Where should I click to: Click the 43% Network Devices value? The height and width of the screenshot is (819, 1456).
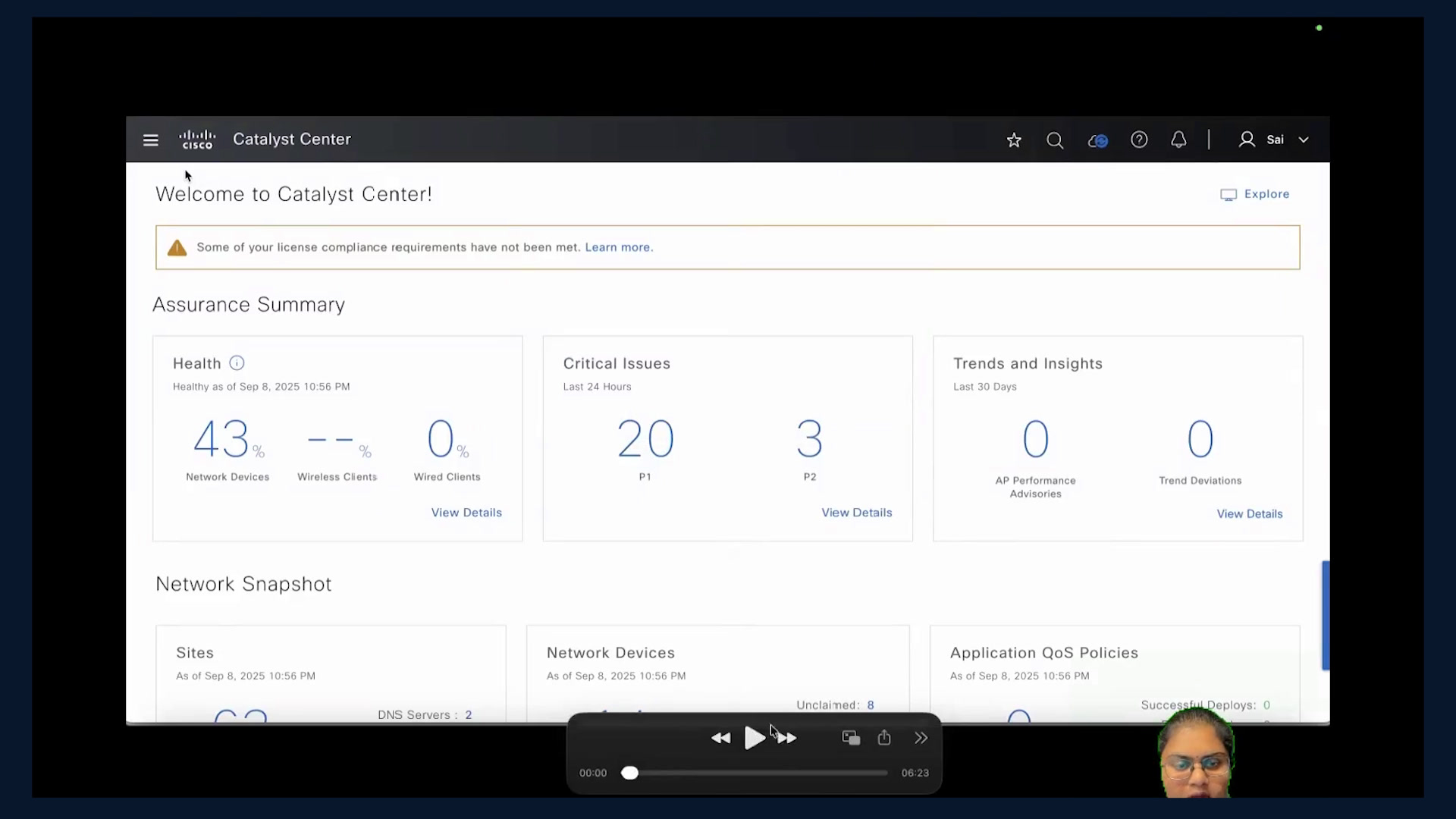(227, 440)
